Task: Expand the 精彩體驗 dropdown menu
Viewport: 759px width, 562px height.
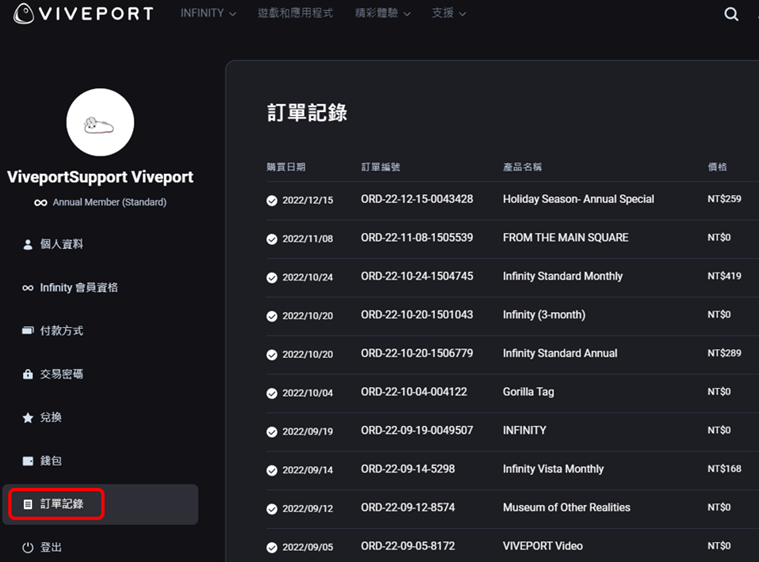Action: point(383,13)
